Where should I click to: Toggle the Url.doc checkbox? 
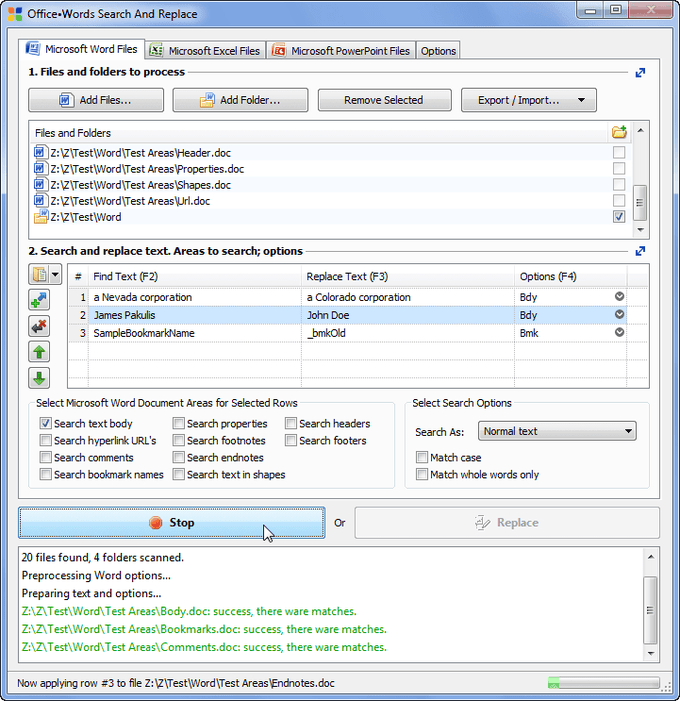point(619,200)
